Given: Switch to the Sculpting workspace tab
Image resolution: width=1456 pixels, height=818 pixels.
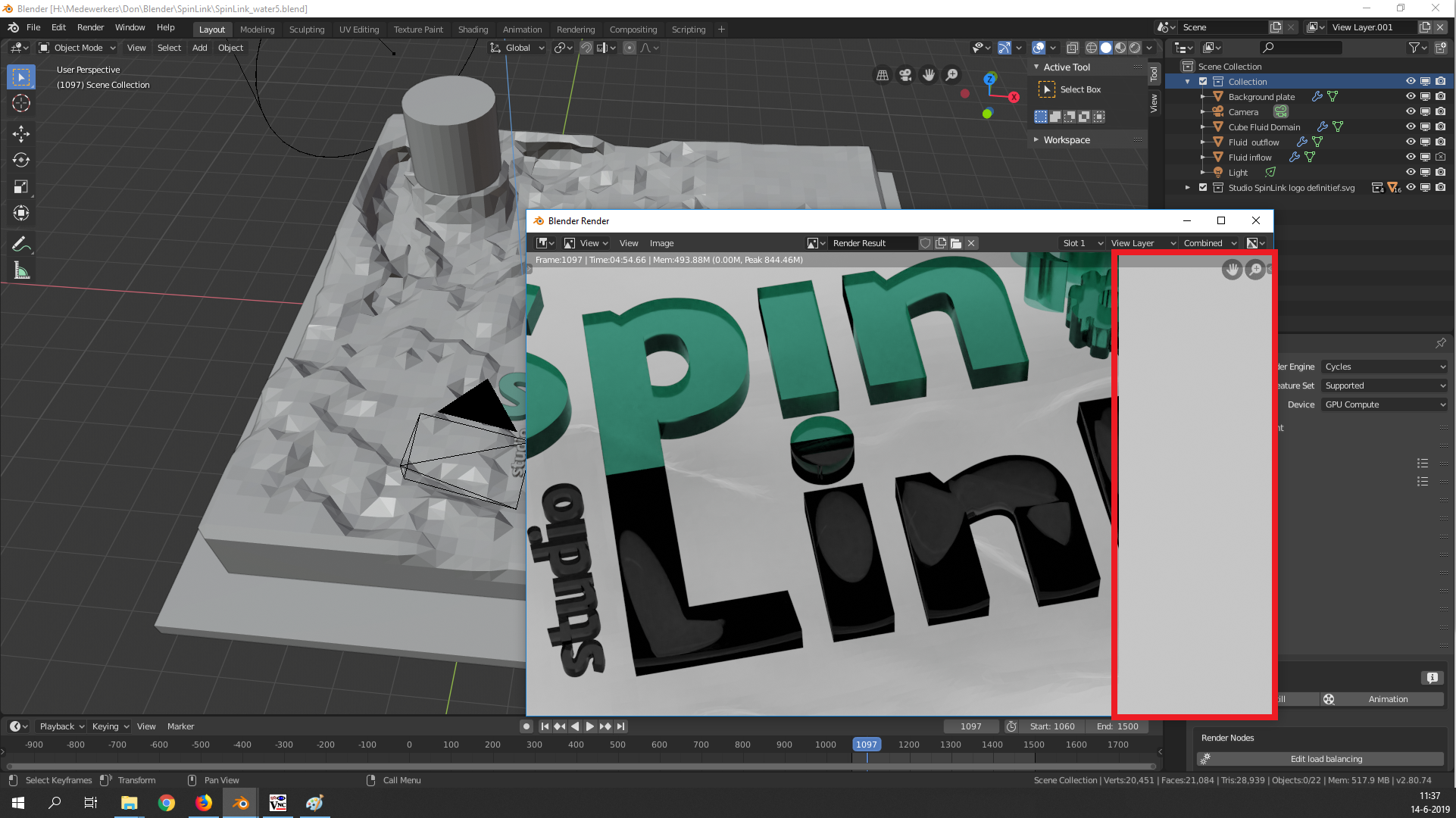Looking at the screenshot, I should tap(307, 30).
